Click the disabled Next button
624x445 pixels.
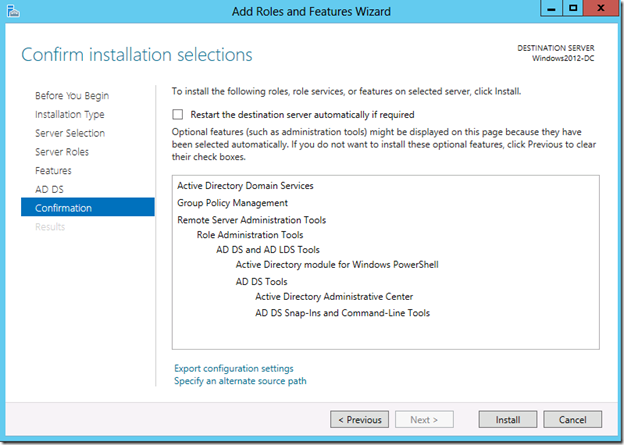(x=424, y=420)
